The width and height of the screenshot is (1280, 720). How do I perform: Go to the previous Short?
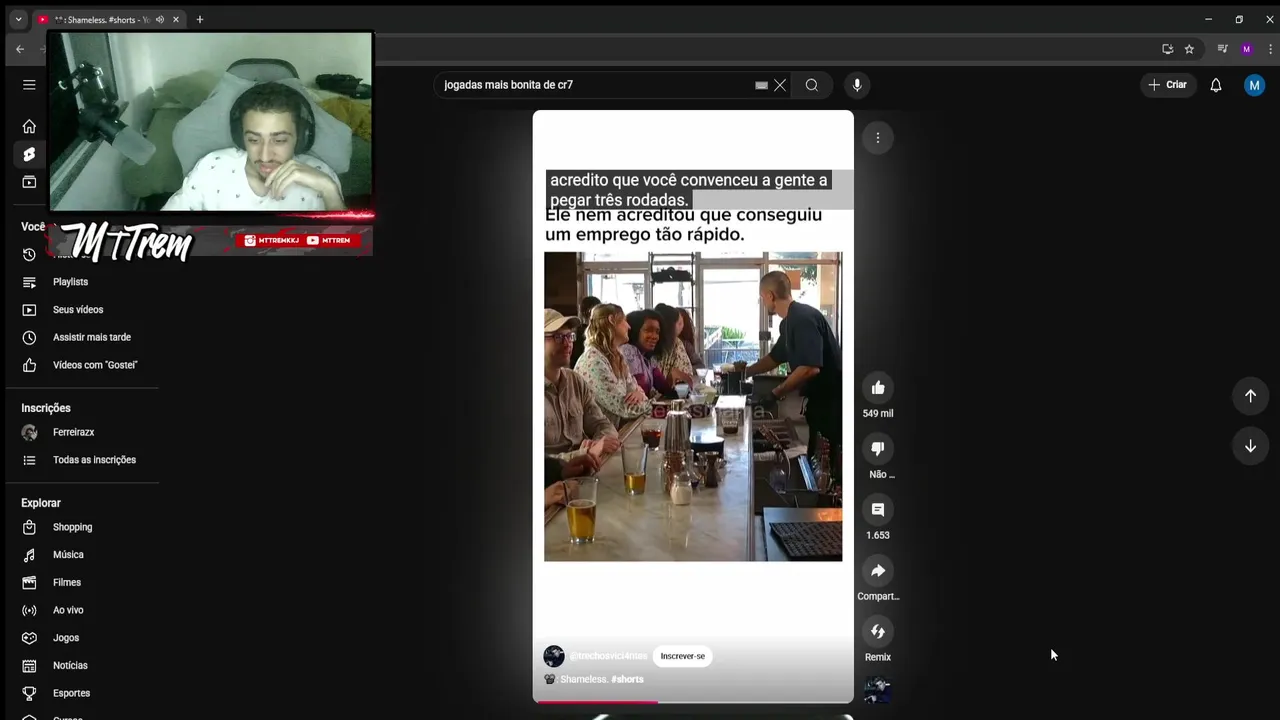tap(1250, 396)
